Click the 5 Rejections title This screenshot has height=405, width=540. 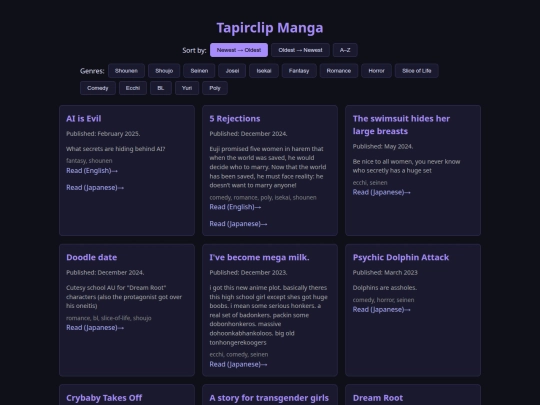(235, 118)
